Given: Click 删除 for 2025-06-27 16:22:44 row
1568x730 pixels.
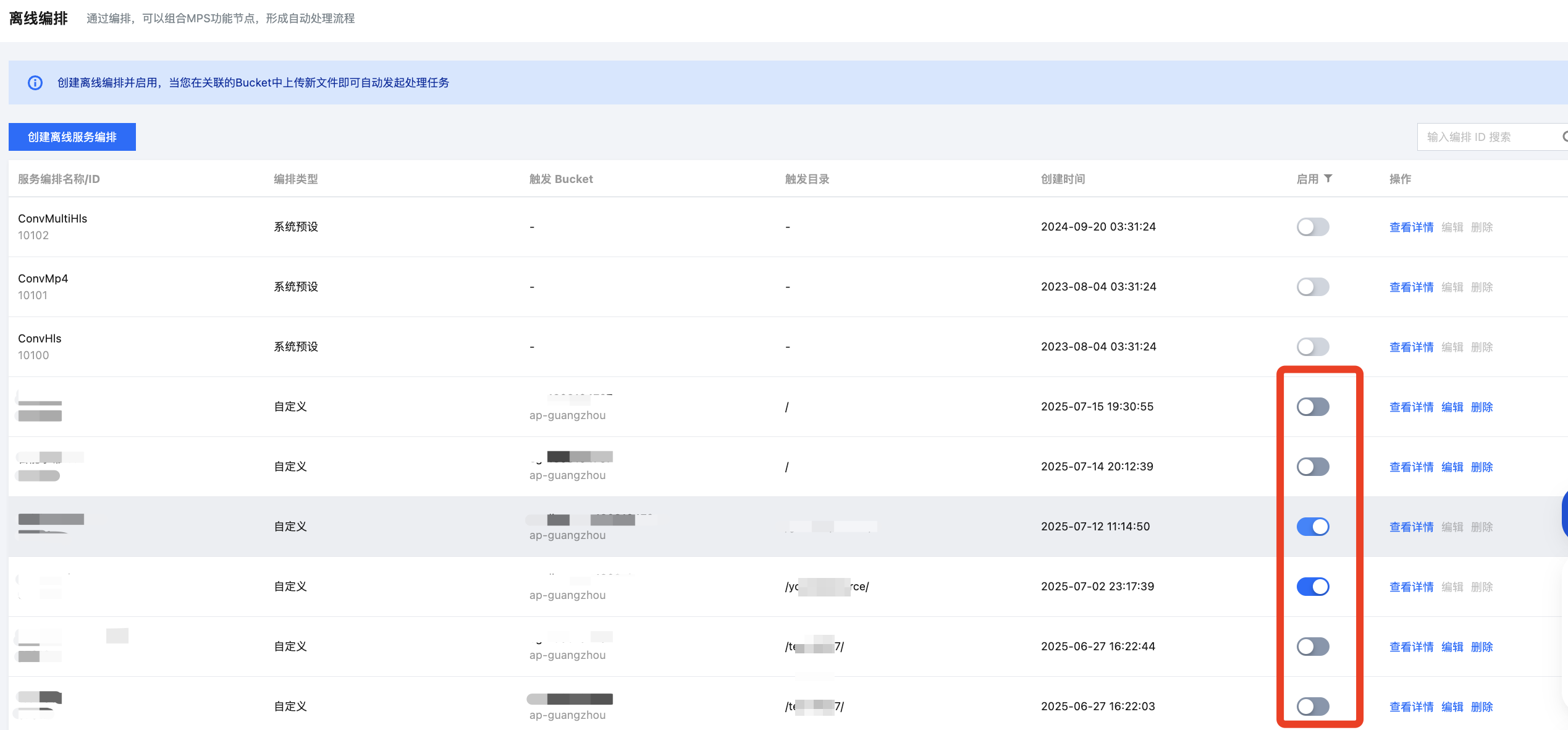Looking at the screenshot, I should coord(1482,647).
